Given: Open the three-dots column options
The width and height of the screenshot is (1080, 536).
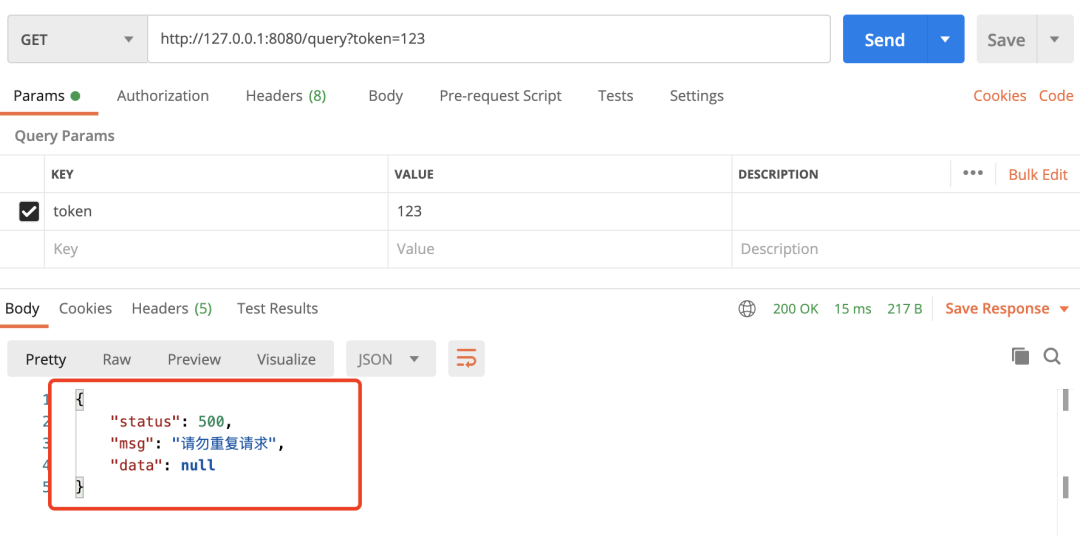Looking at the screenshot, I should coord(973,173).
